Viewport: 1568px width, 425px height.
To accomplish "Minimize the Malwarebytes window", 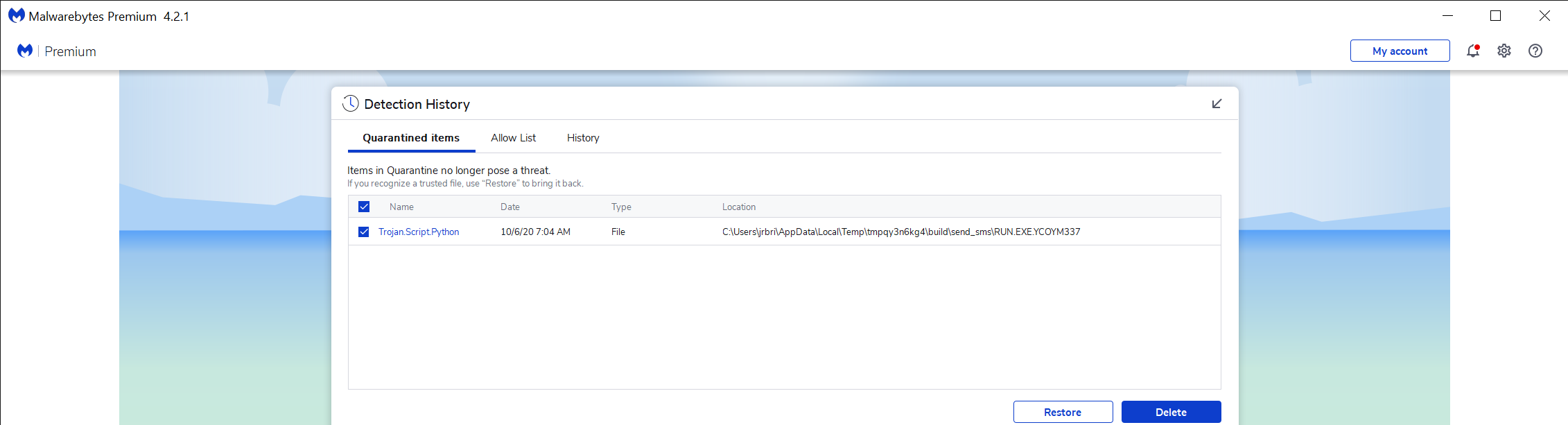I will (1447, 15).
